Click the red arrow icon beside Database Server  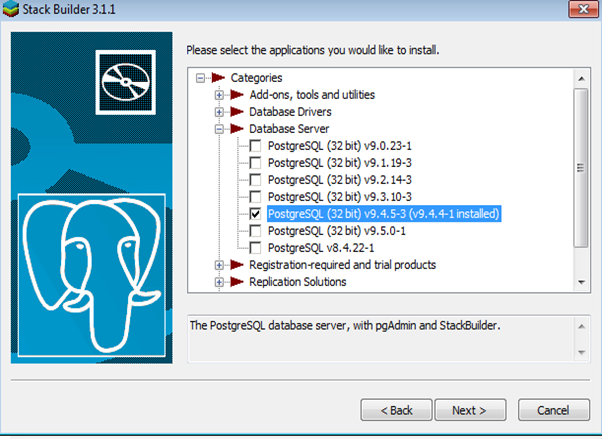coord(237,129)
